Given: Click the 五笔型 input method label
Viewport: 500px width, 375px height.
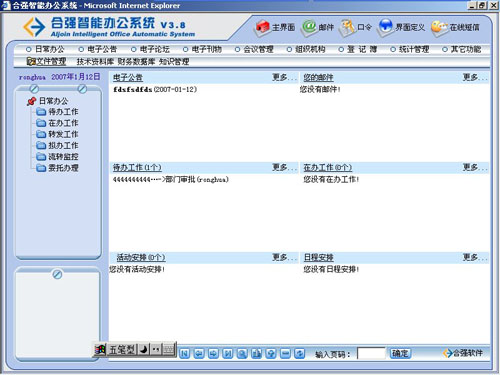Looking at the screenshot, I should 122,350.
